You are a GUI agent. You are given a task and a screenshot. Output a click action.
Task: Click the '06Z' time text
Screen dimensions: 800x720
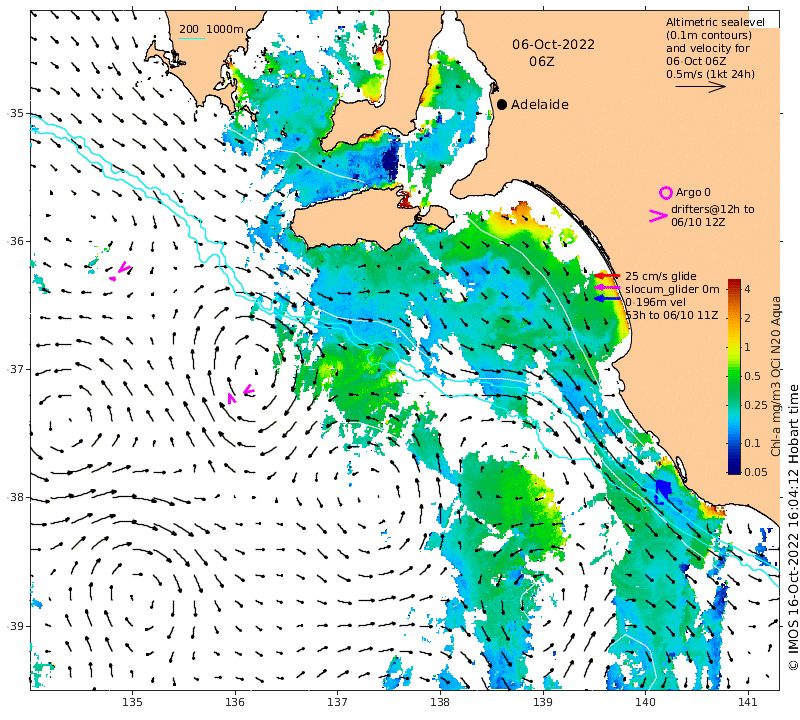541,62
